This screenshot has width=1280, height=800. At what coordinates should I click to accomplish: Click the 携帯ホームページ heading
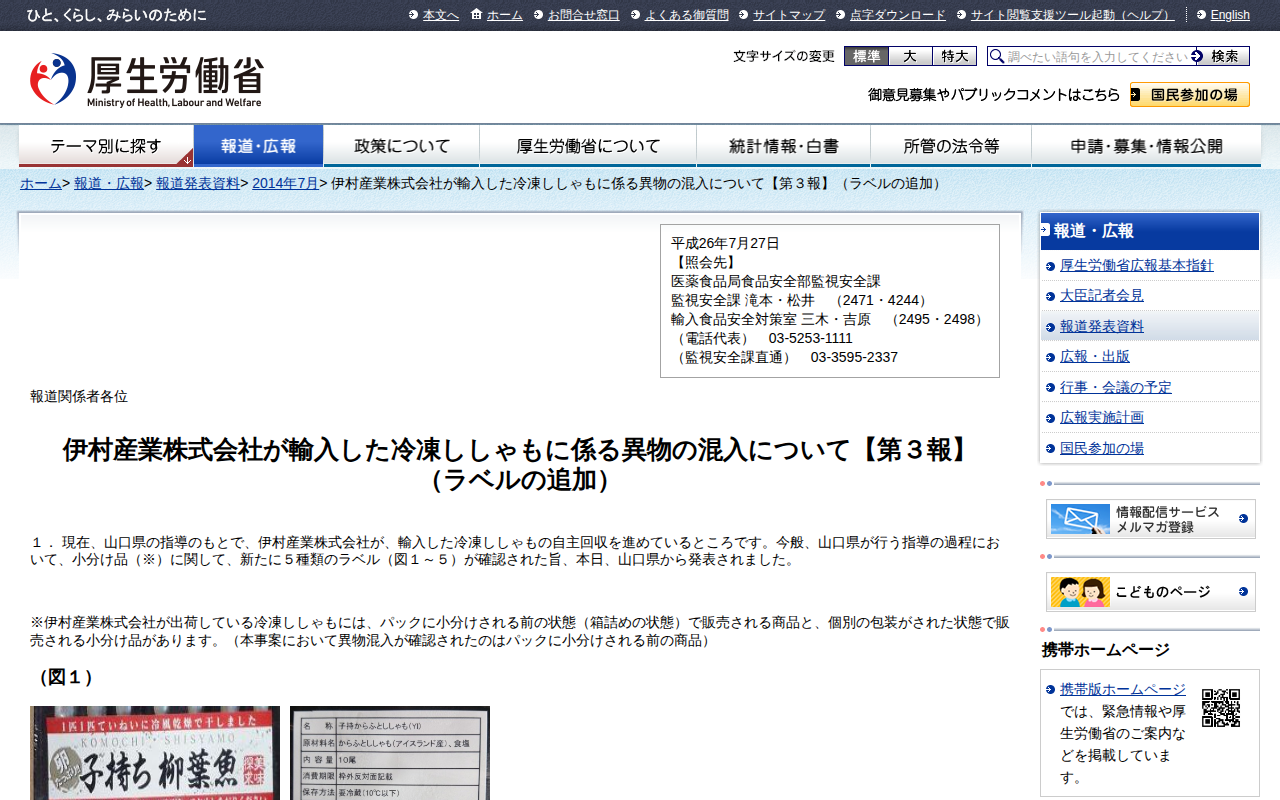(x=1106, y=650)
